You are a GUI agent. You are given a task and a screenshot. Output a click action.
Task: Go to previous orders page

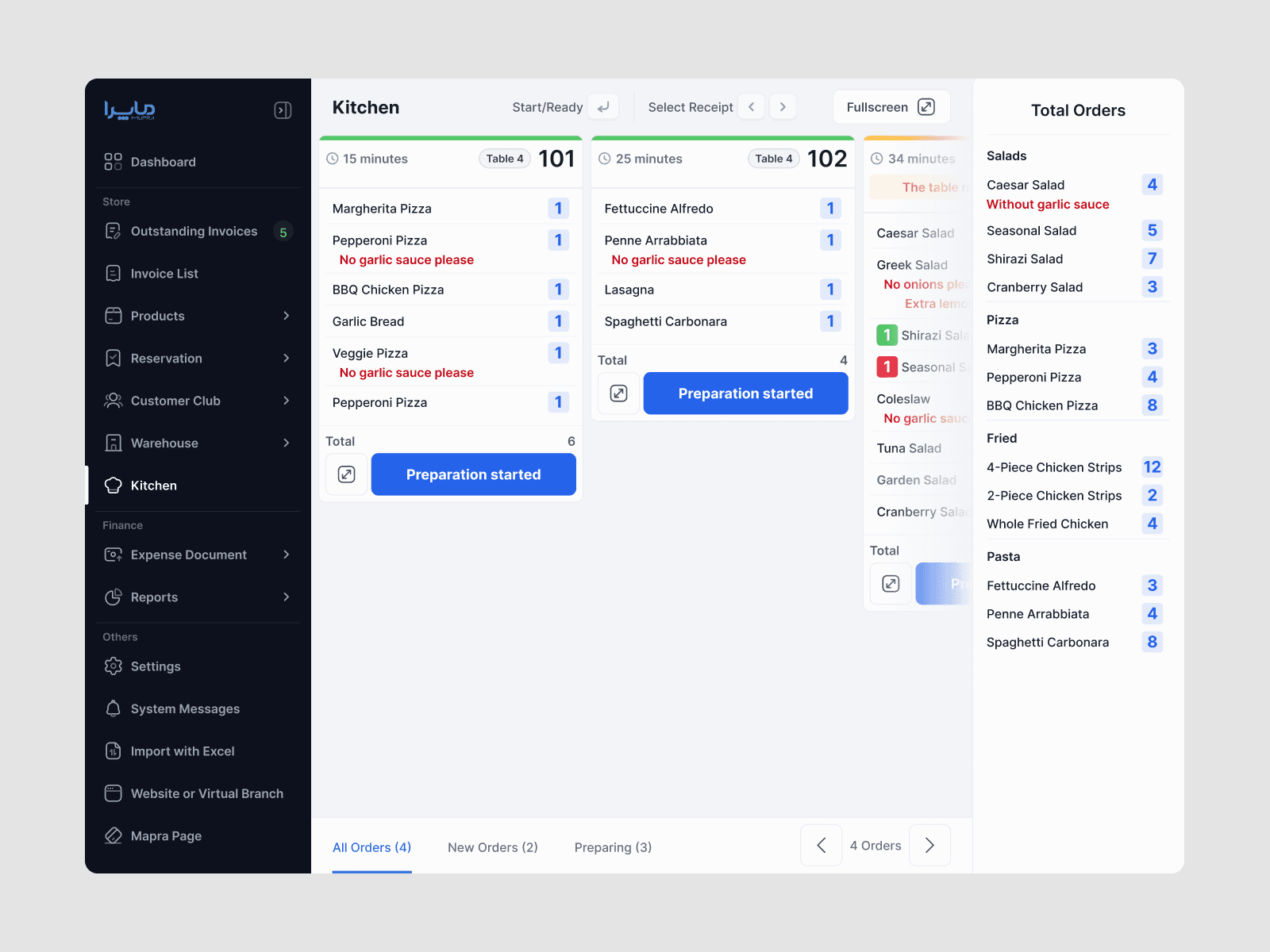coord(822,846)
